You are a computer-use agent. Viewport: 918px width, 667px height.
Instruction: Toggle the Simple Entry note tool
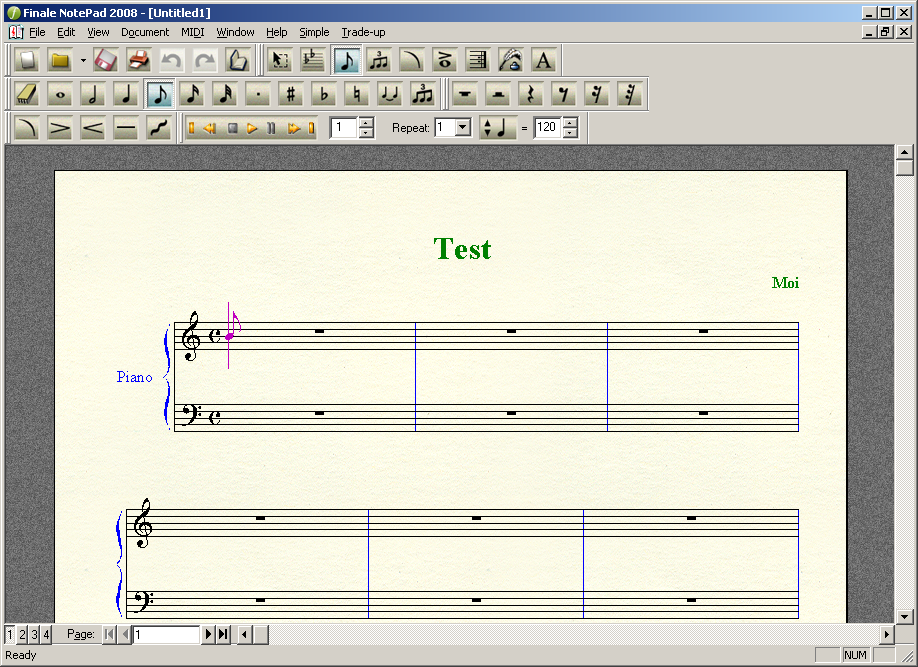(x=346, y=60)
